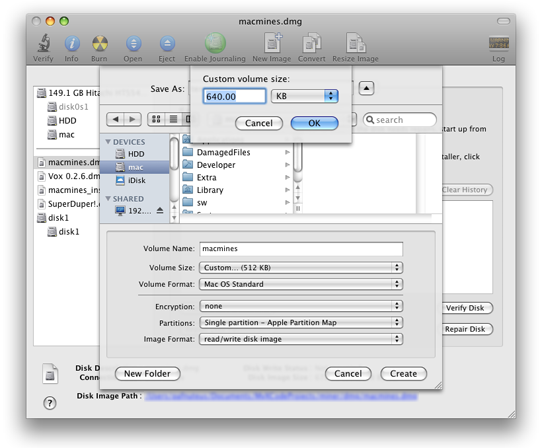Open the Encryption dropdown
The height and width of the screenshot is (448, 540).
click(x=301, y=306)
